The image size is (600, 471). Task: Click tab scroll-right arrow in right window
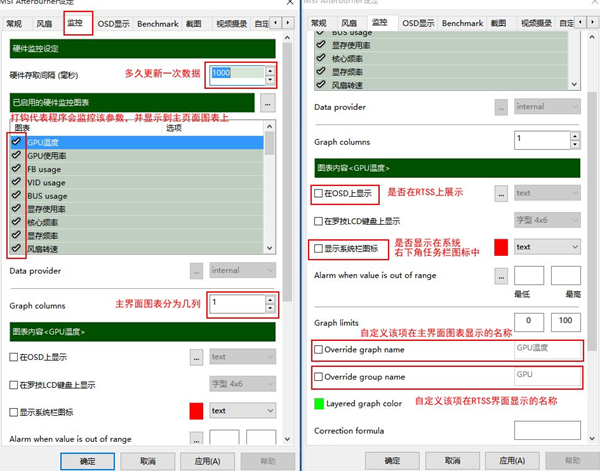coord(592,22)
